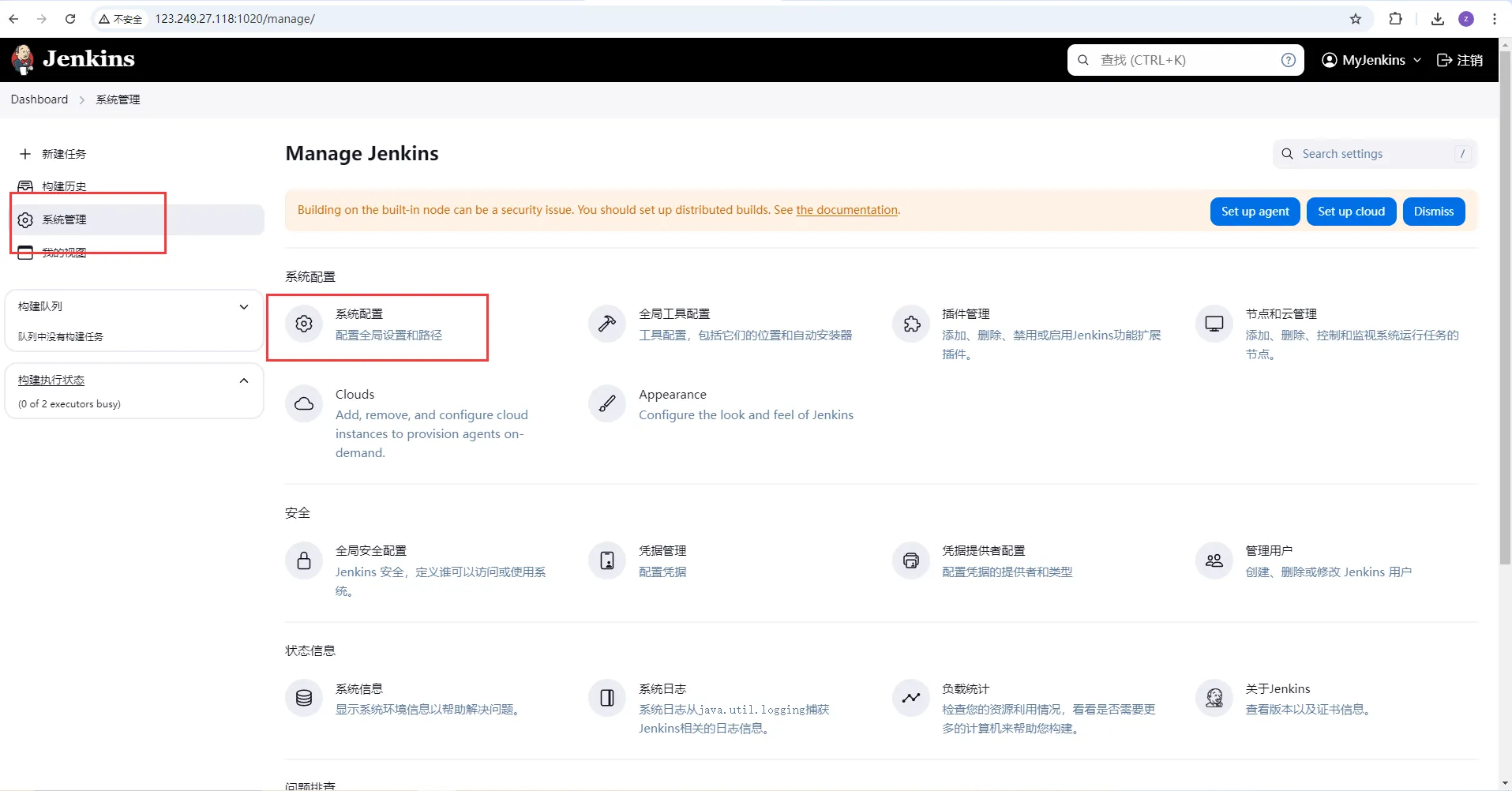Go back with the browser back arrow
The width and height of the screenshot is (1512, 791).
13,19
